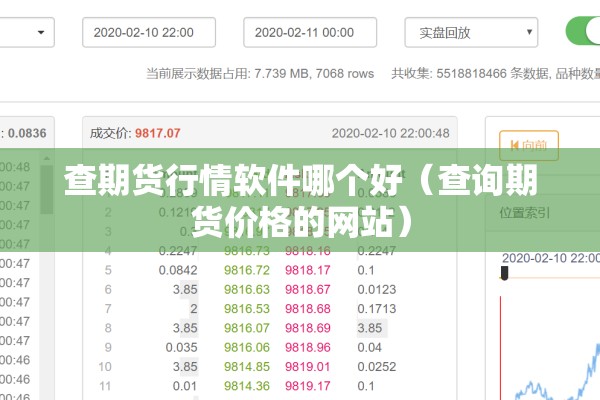Grab the black timeline slider handle
This screenshot has width=600, height=400.
[x=504, y=273]
